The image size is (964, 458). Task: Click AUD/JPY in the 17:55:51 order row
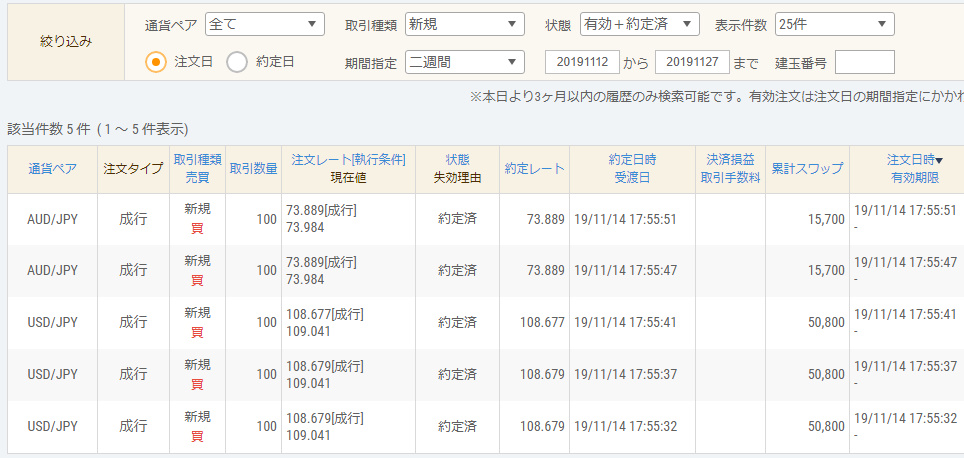click(x=52, y=219)
